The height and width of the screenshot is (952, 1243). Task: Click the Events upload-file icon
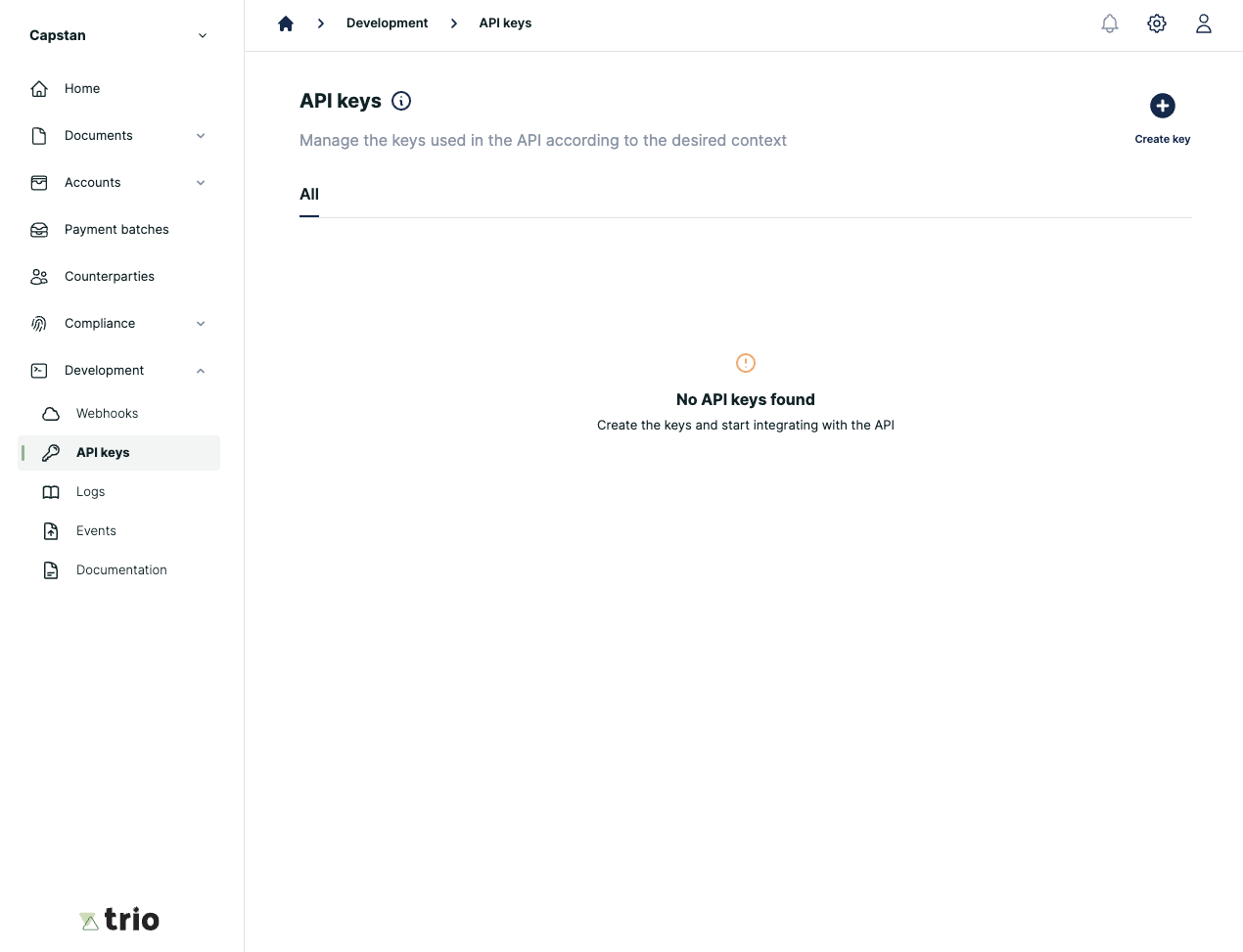point(51,531)
